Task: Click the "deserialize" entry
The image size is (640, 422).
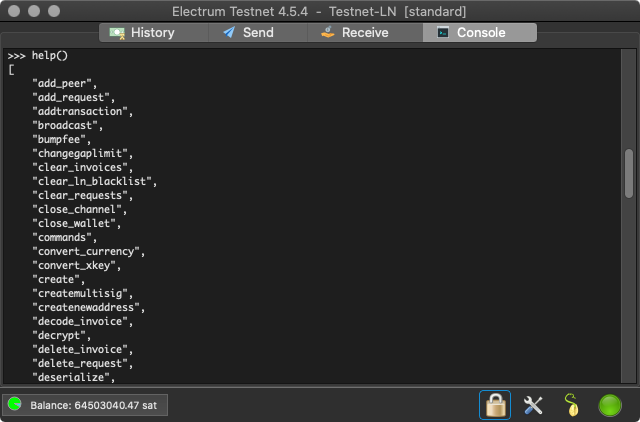Action: pyautogui.click(x=73, y=378)
